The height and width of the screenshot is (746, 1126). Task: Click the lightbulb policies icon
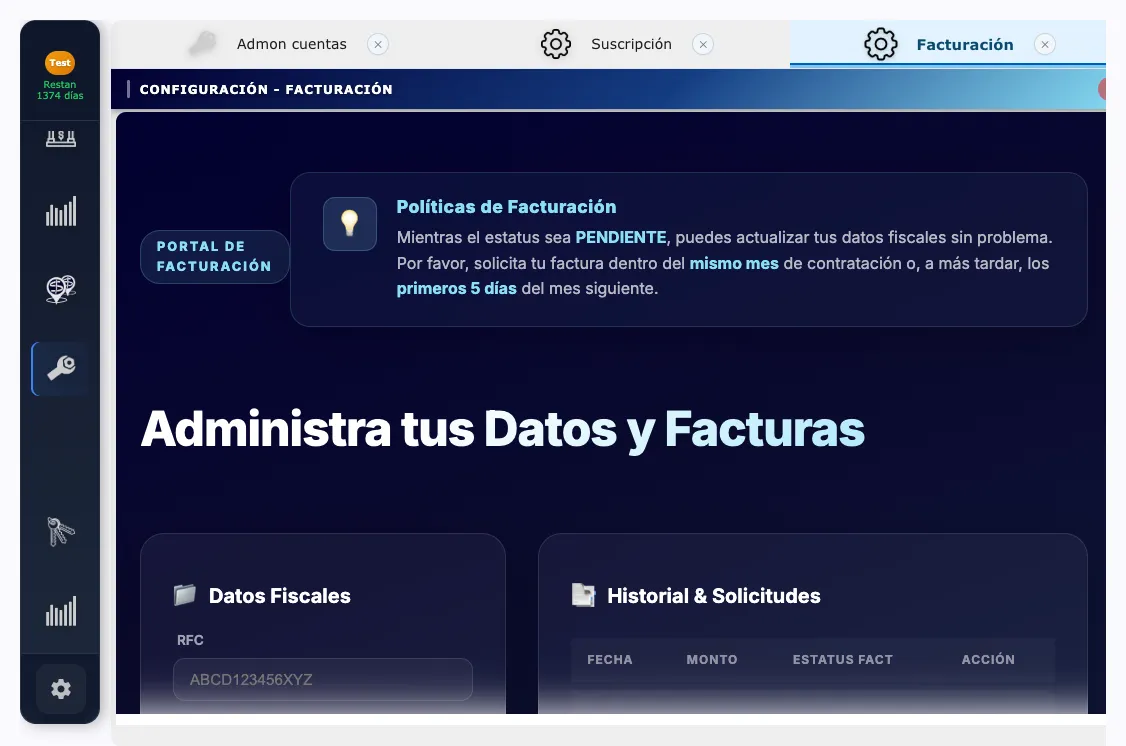click(350, 224)
